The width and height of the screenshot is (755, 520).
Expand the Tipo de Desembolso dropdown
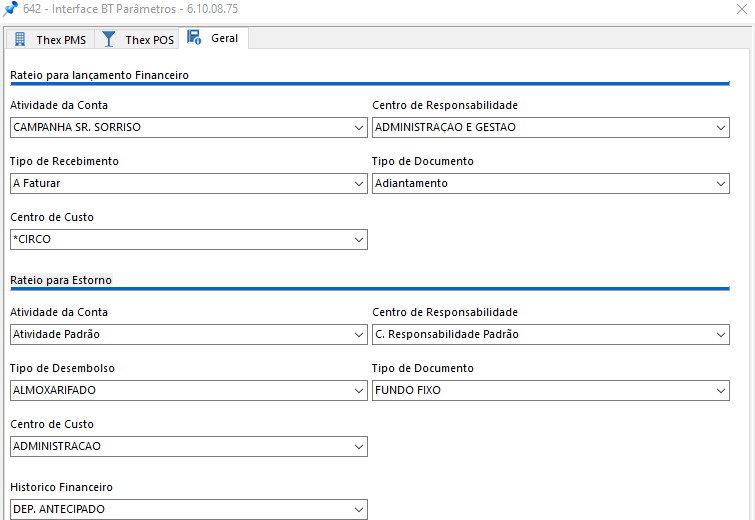coord(359,391)
